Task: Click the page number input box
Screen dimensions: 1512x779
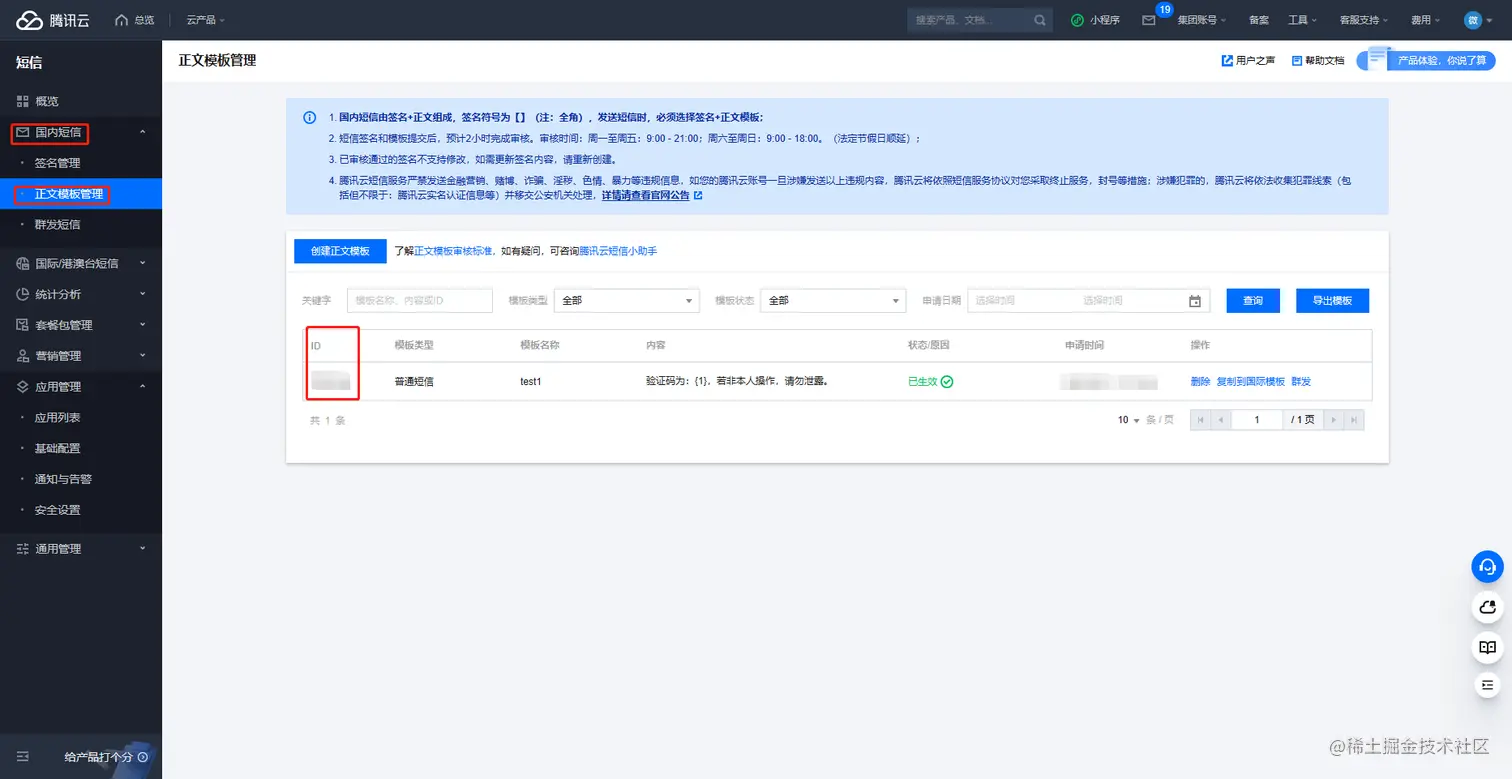Action: [1257, 421]
